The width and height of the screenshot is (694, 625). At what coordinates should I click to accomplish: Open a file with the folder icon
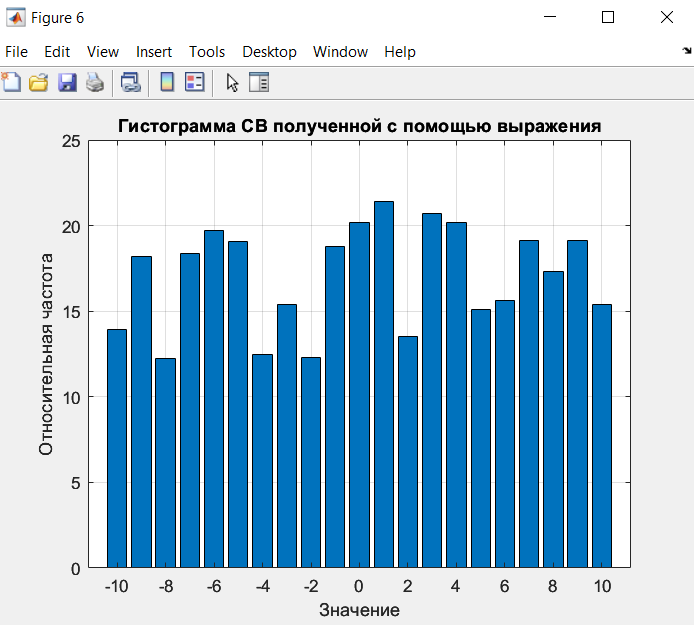pyautogui.click(x=39, y=82)
